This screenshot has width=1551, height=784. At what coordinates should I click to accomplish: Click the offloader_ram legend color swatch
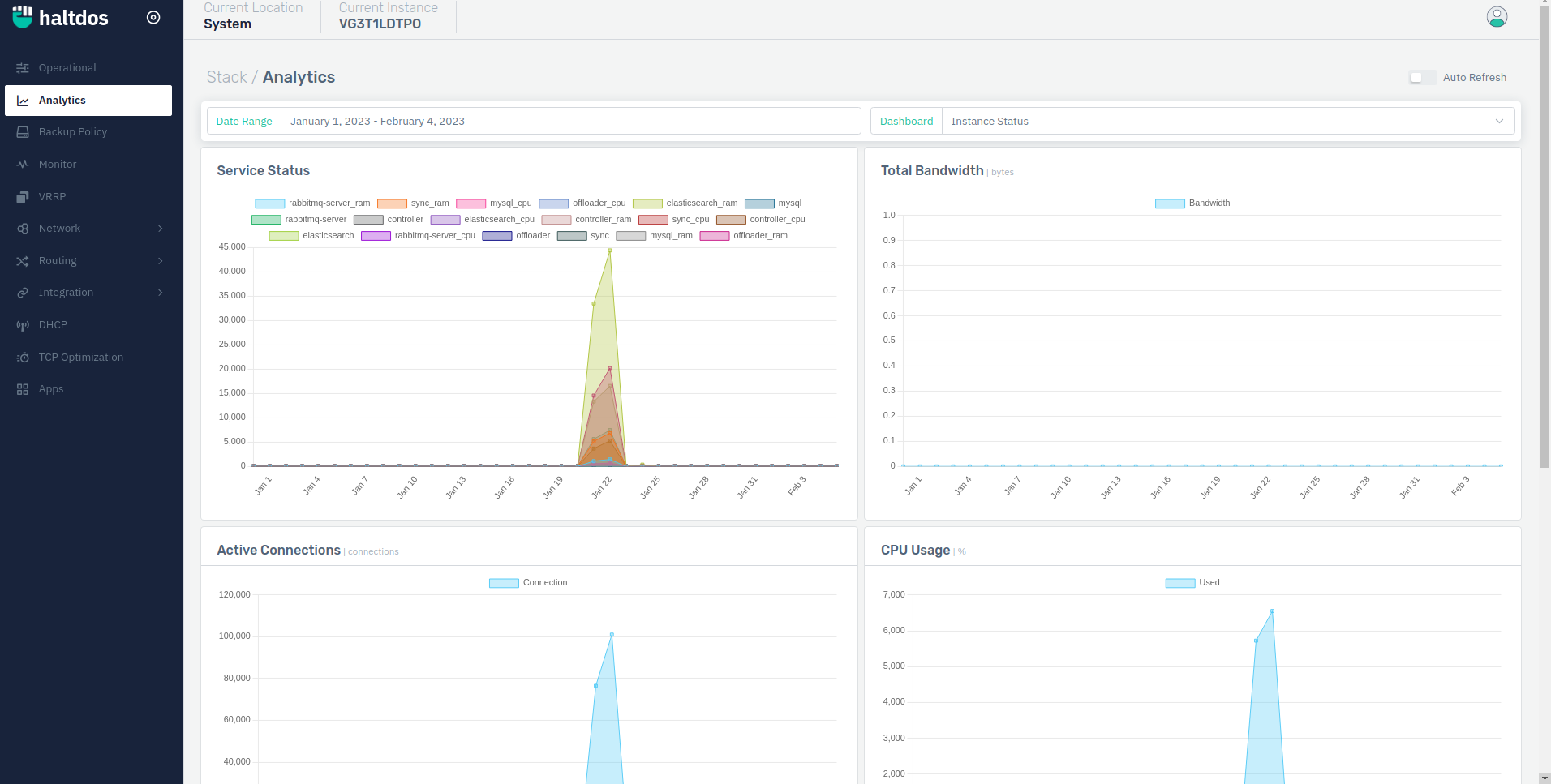point(715,236)
